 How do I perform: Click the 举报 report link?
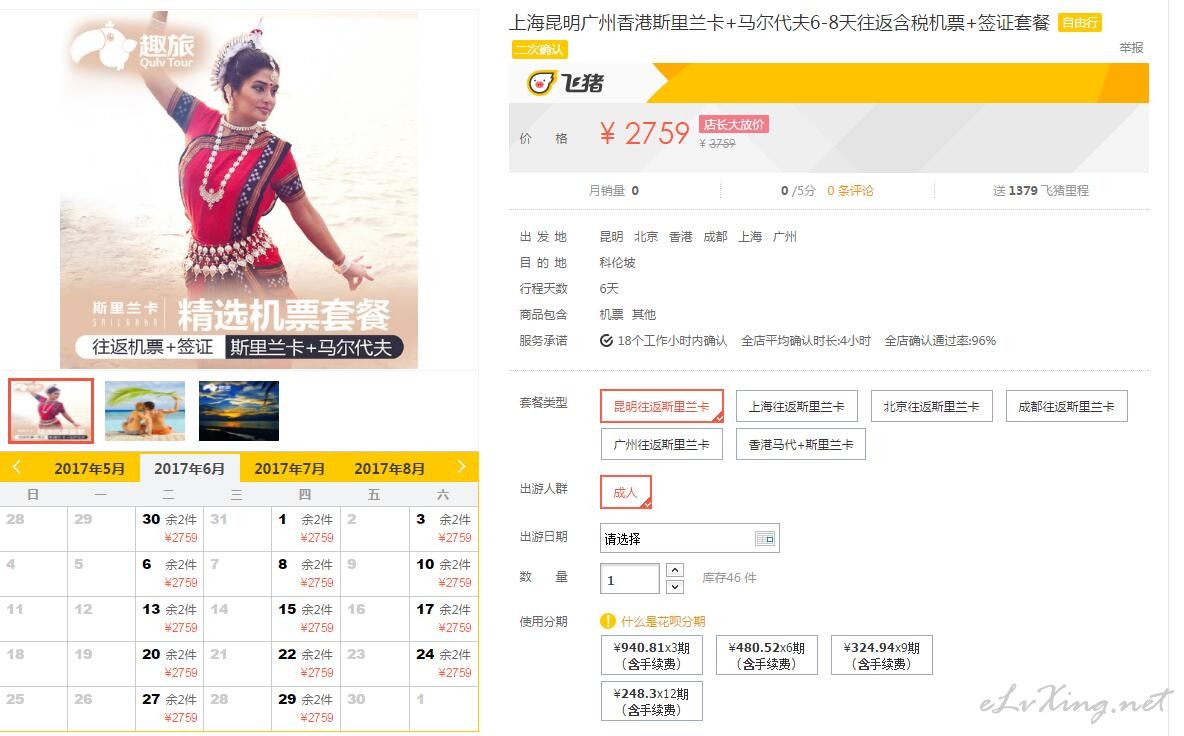1131,47
